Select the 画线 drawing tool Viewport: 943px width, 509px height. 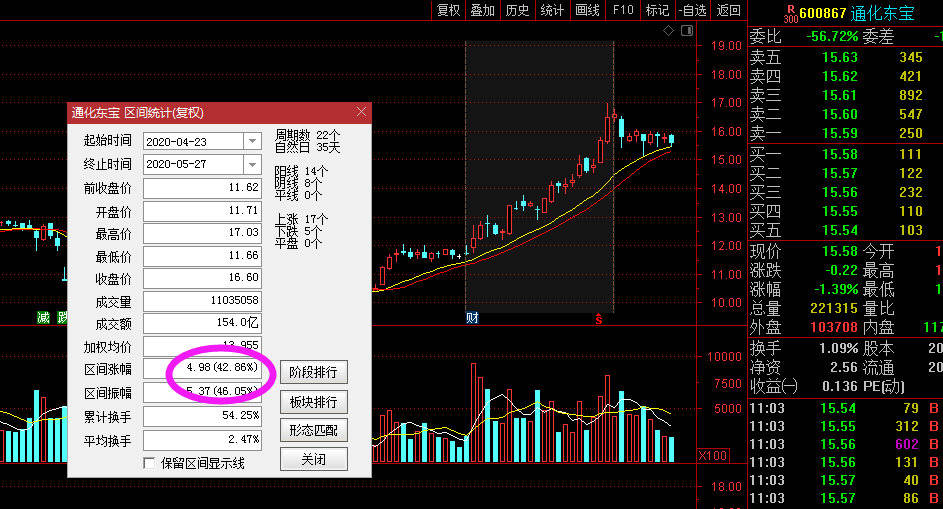[x=587, y=10]
